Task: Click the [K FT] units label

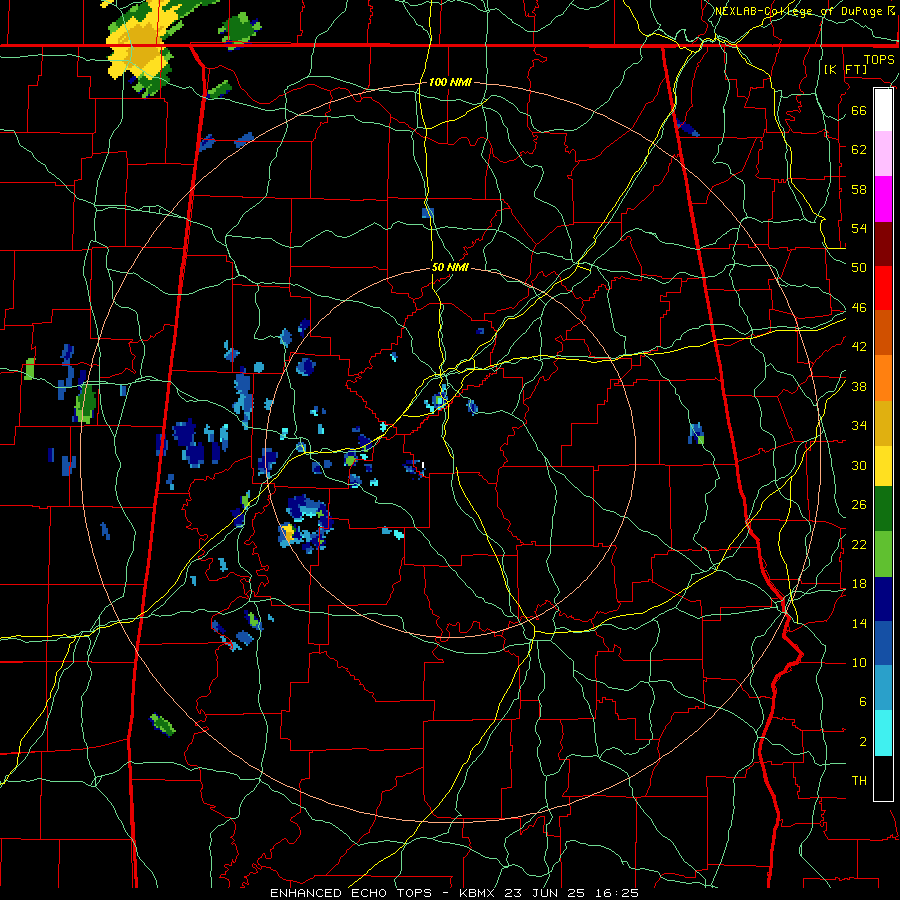Action: pyautogui.click(x=845, y=69)
